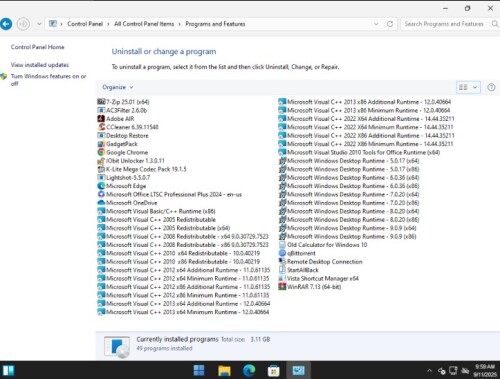
Task: Open the help question mark button
Action: click(x=491, y=87)
